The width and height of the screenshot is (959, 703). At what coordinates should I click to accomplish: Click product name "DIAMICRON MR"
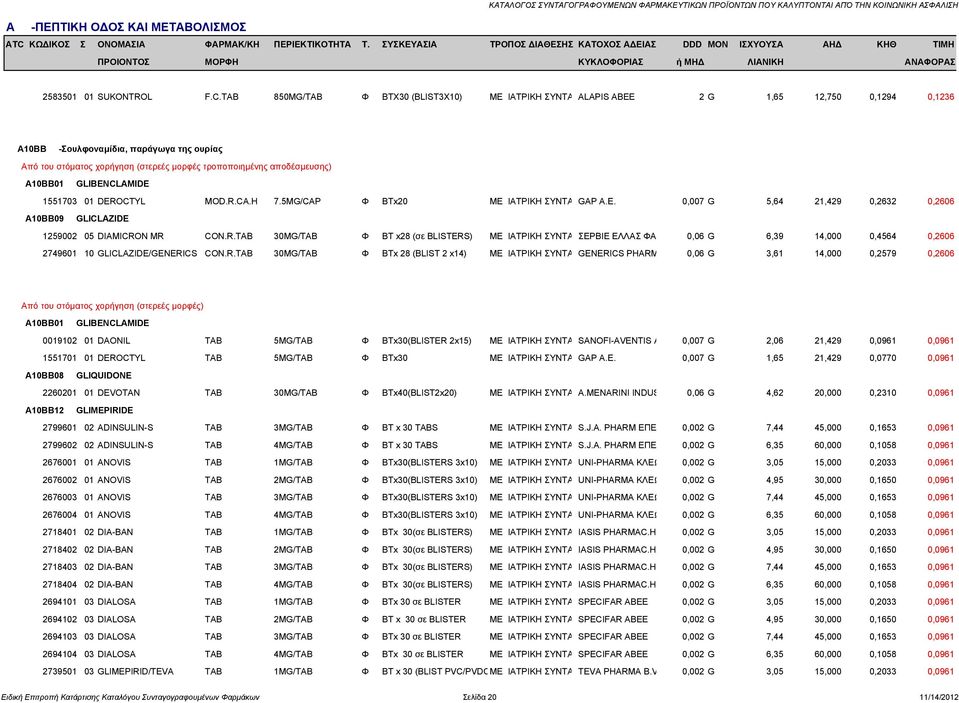click(130, 236)
